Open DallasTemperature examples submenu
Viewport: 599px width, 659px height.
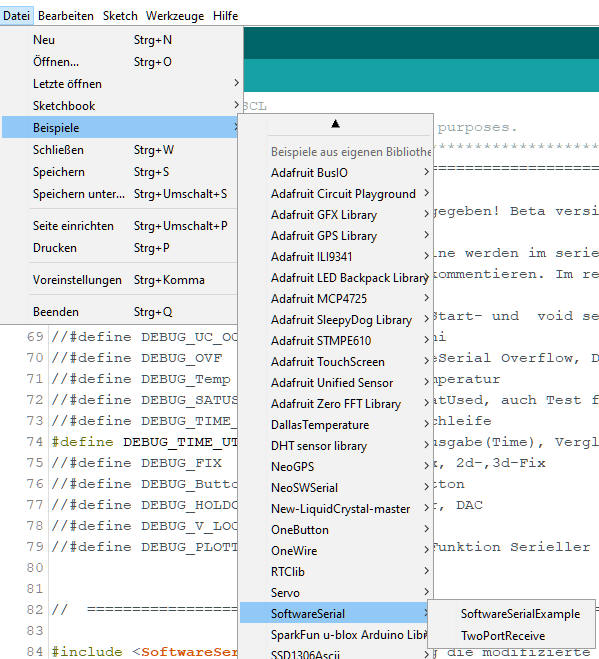pyautogui.click(x=336, y=424)
